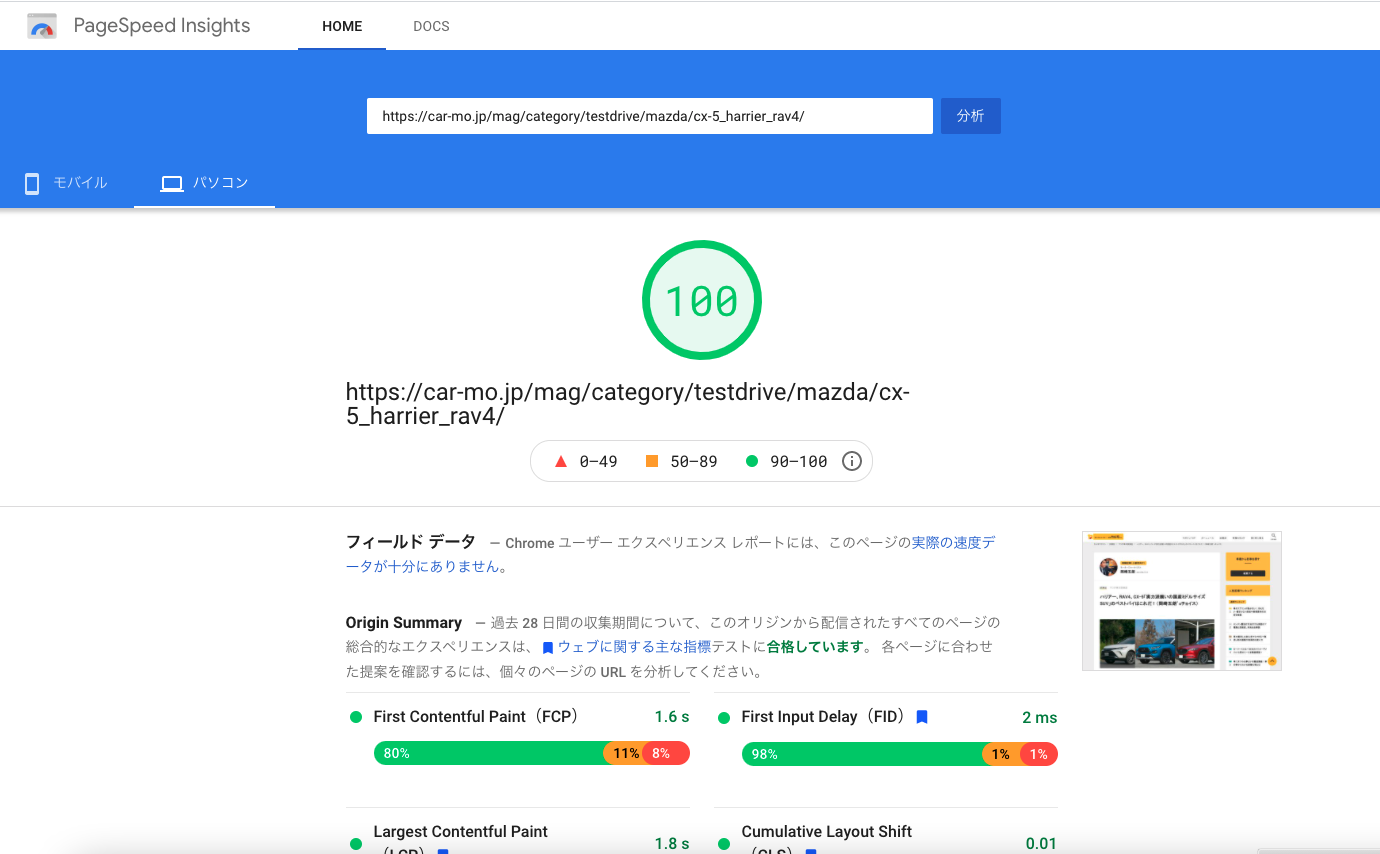Click the green circle 90–100 legend icon
The height and width of the screenshot is (854, 1380).
[x=752, y=461]
